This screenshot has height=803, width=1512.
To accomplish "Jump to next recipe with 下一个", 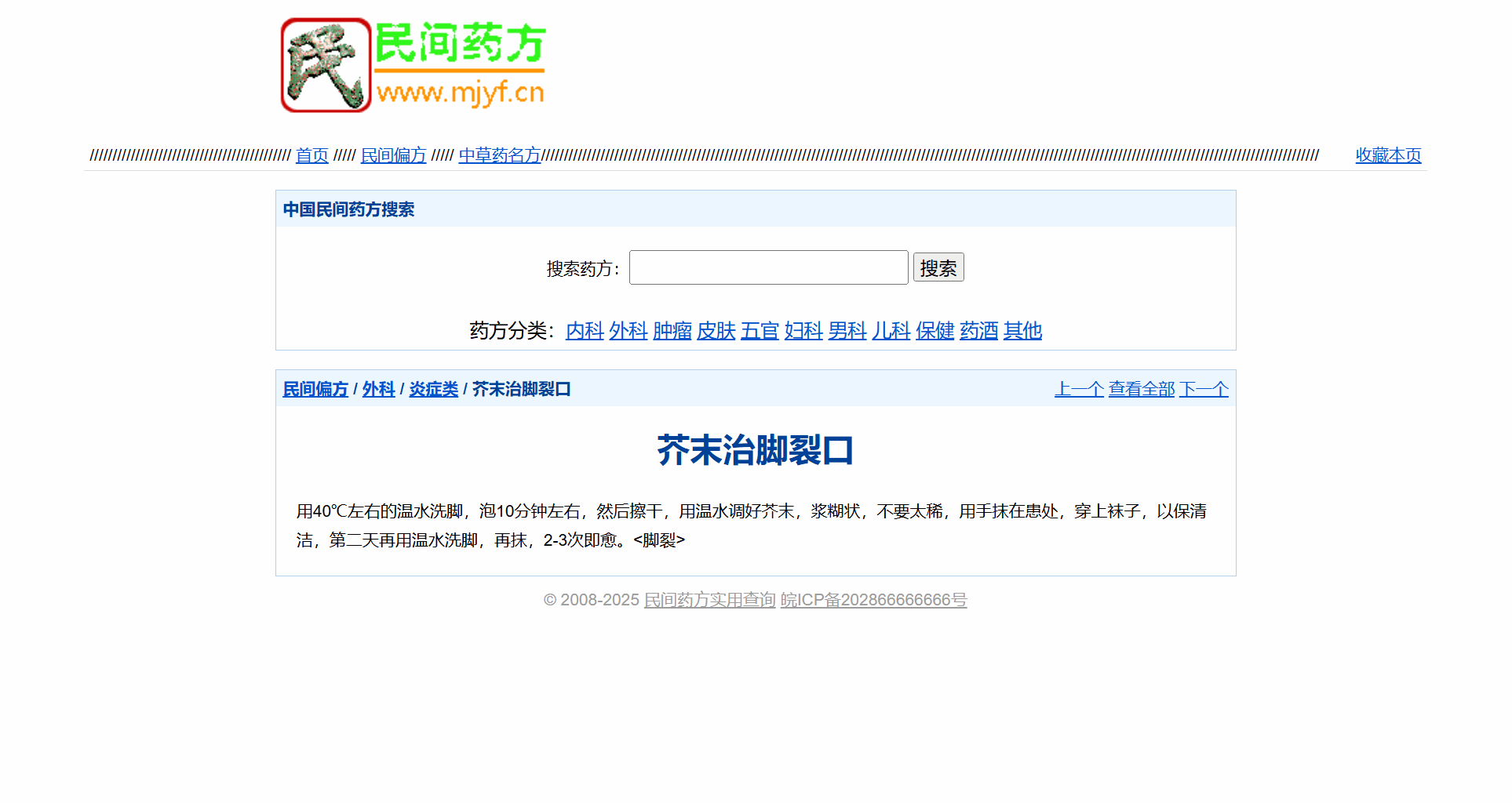I will click(x=1204, y=389).
